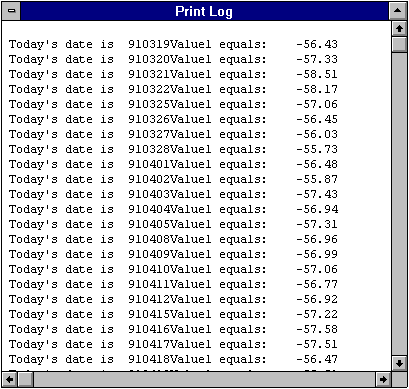
Task: Click the value -56.45
Action: pos(317,119)
